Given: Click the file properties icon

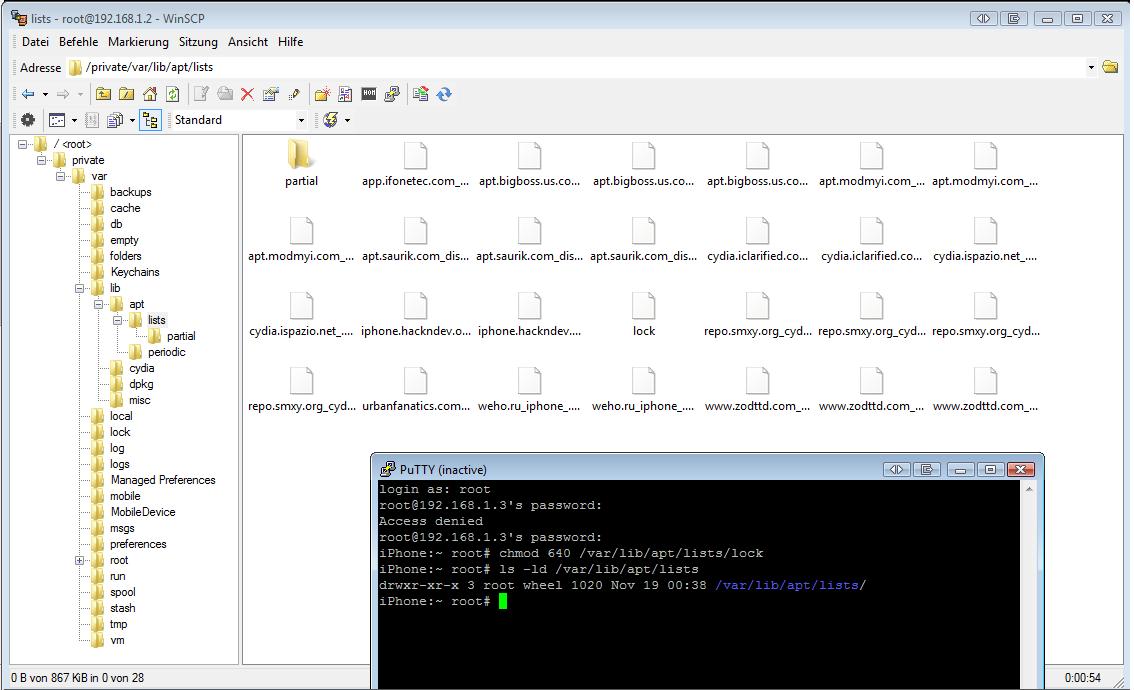Looking at the screenshot, I should coord(270,94).
